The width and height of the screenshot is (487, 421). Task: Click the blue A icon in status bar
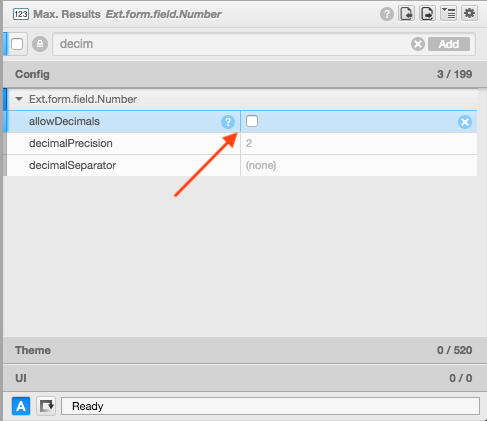tap(21, 406)
